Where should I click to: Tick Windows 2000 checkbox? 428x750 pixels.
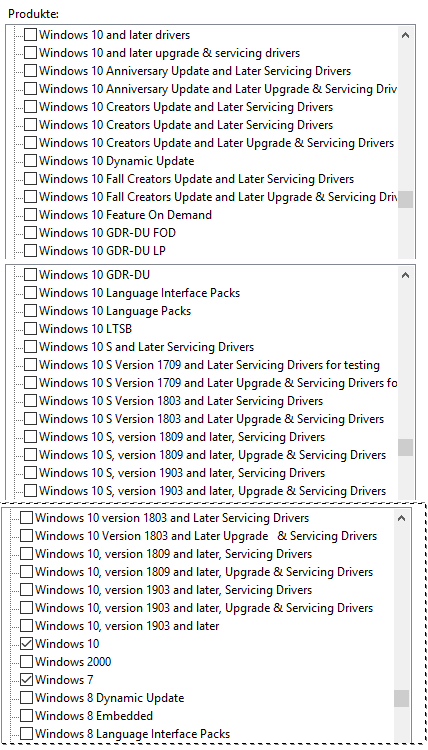27,662
